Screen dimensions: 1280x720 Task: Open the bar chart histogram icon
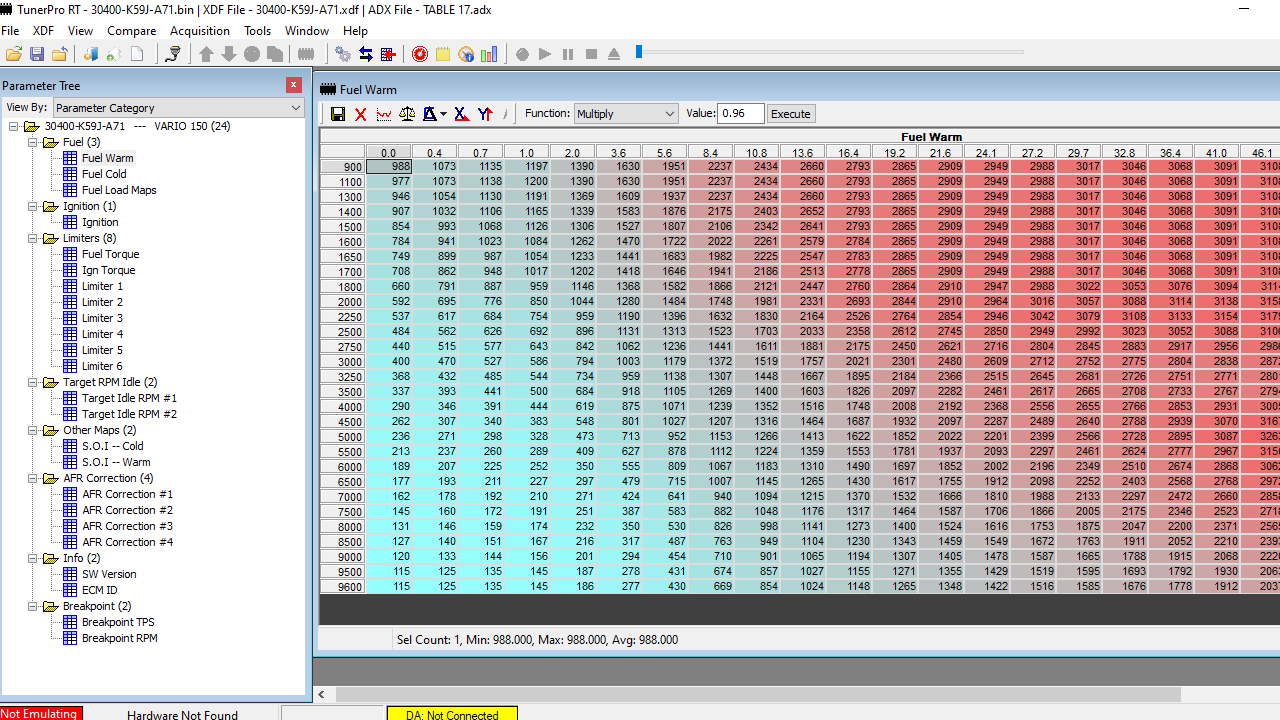coord(489,54)
